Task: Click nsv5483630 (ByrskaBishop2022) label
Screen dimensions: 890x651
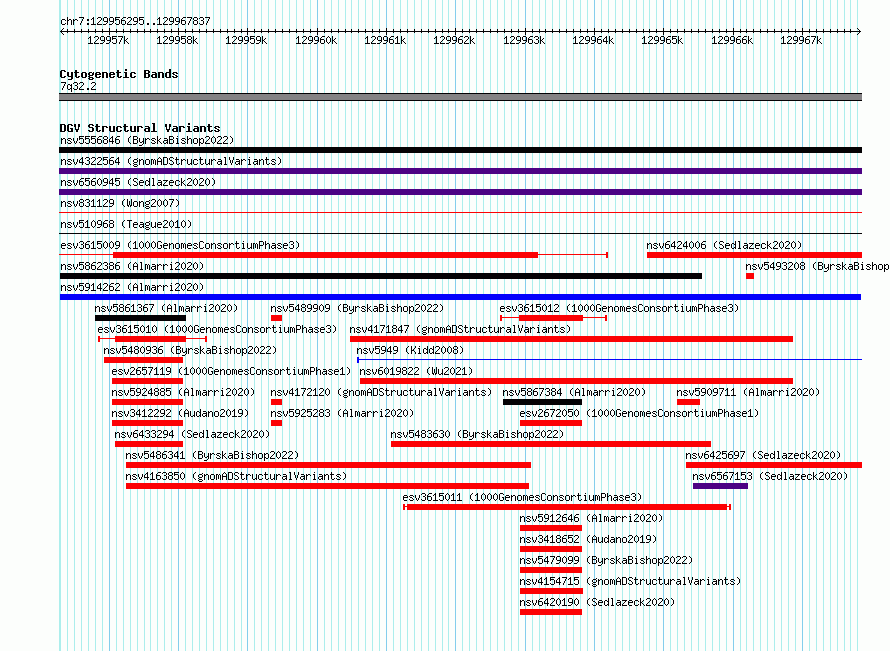Action: 477,434
